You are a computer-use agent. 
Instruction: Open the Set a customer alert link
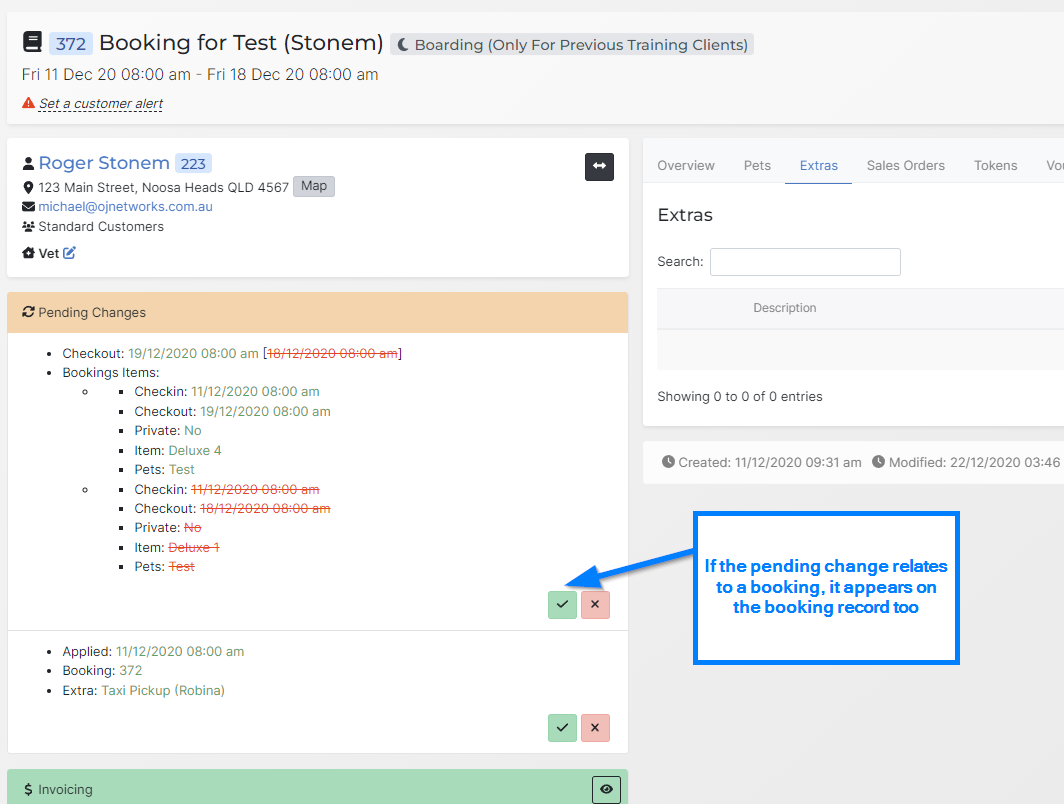tap(100, 104)
